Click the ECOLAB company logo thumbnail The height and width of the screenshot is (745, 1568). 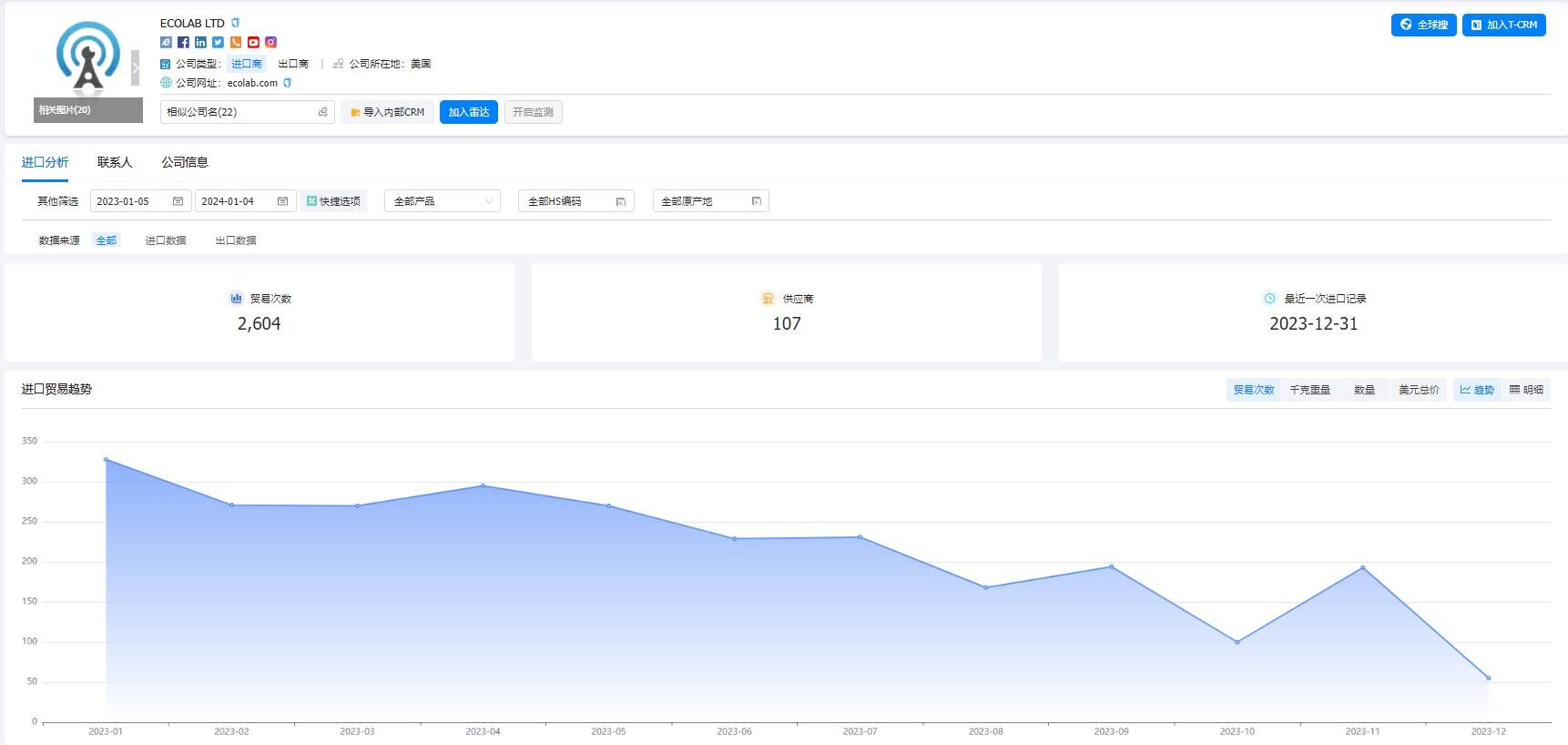[x=88, y=56]
